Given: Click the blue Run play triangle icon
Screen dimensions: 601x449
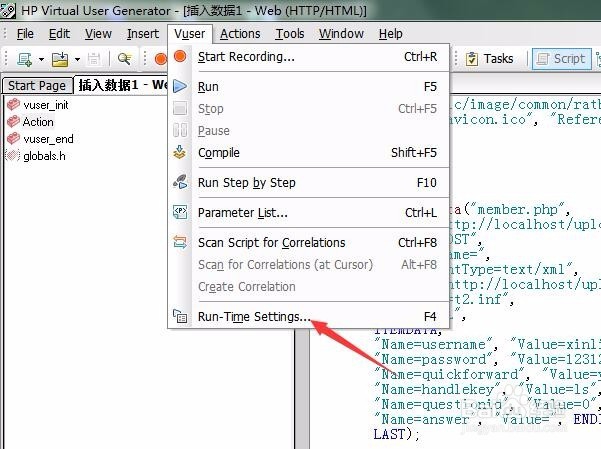Looking at the screenshot, I should point(180,86).
